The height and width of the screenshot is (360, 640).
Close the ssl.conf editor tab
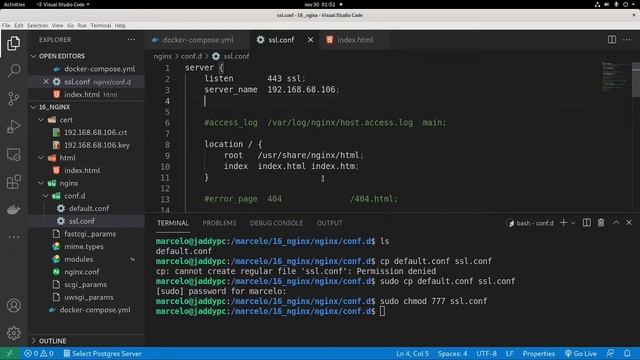(x=311, y=40)
